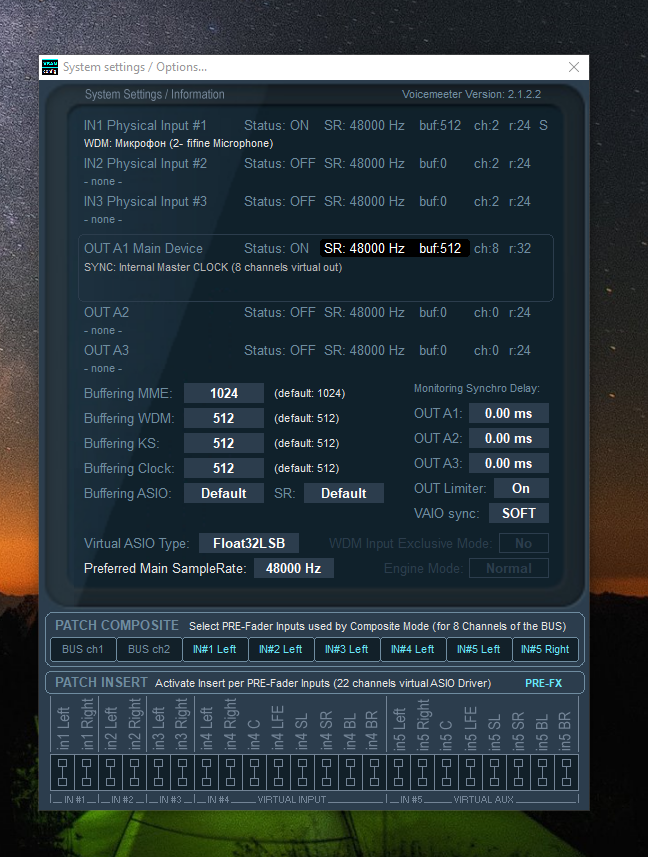
Task: Toggle insert patch for in3 Left
Action: click(x=158, y=772)
